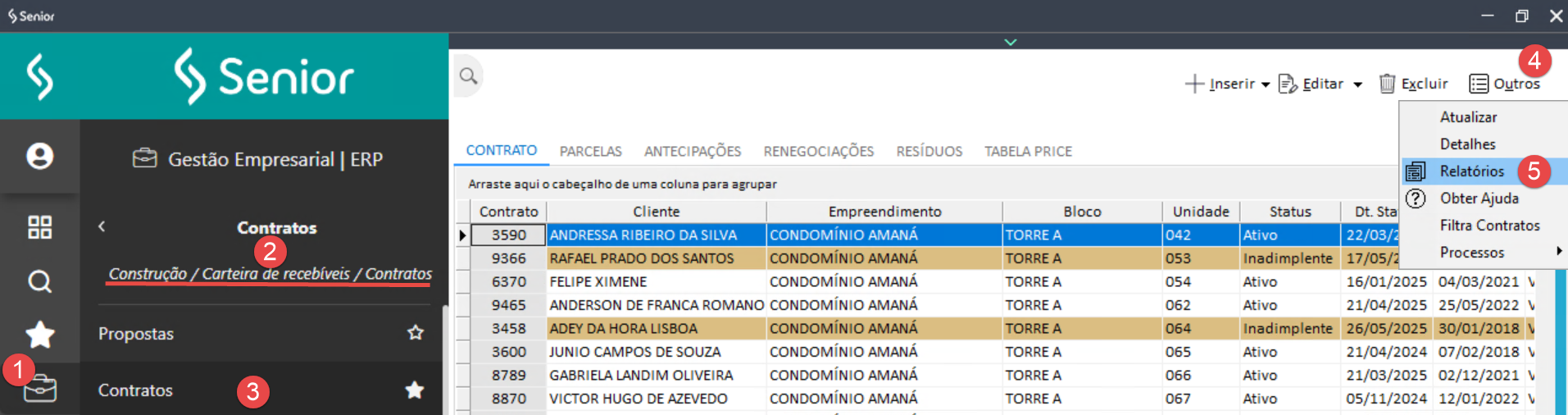The image size is (1568, 415).
Task: Switch to the TABELA PRICE tab
Action: coord(1029,152)
